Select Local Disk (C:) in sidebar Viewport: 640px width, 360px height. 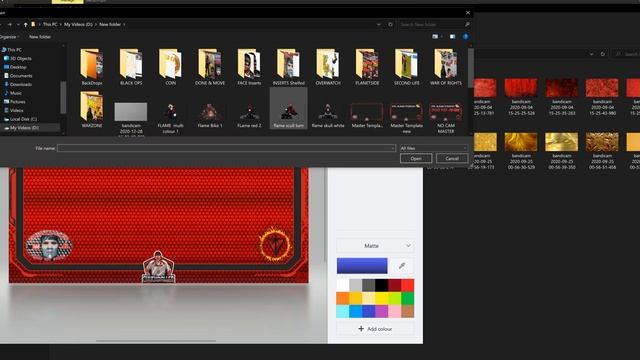tap(20, 119)
